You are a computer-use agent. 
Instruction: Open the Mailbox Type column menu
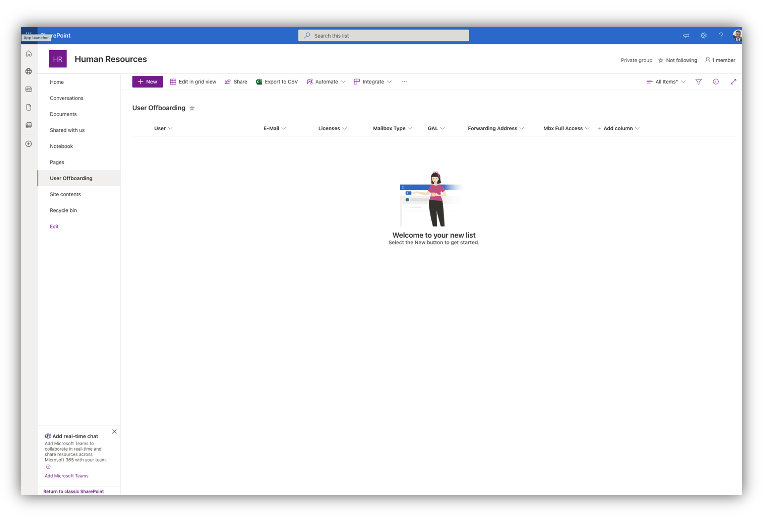392,128
